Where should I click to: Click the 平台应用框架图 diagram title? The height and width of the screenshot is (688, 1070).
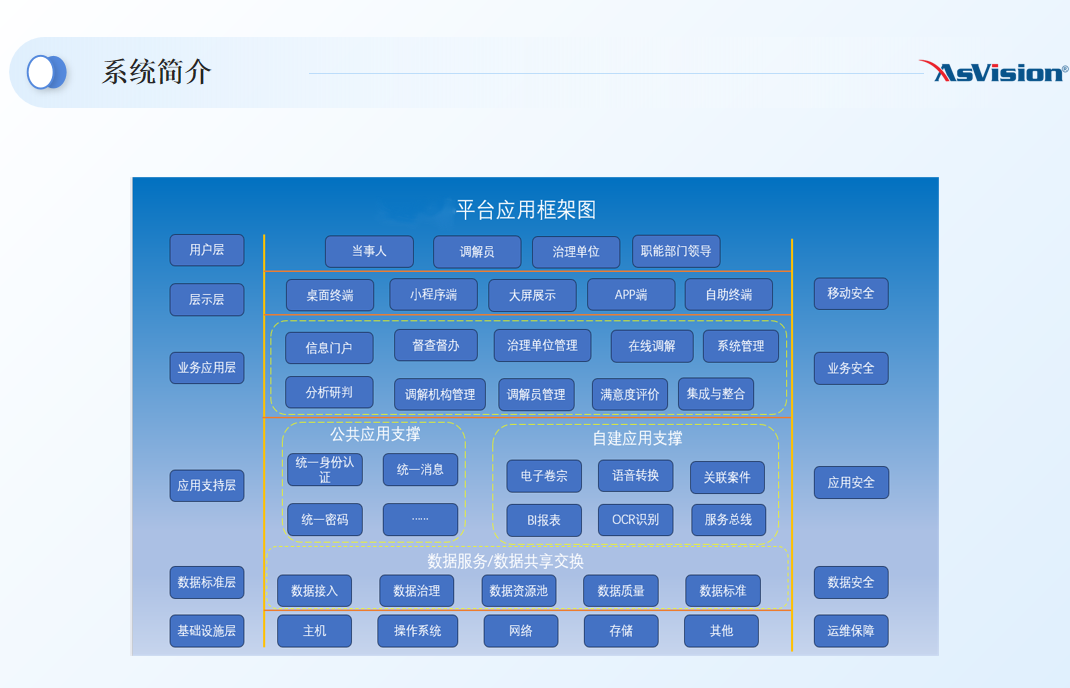(526, 210)
